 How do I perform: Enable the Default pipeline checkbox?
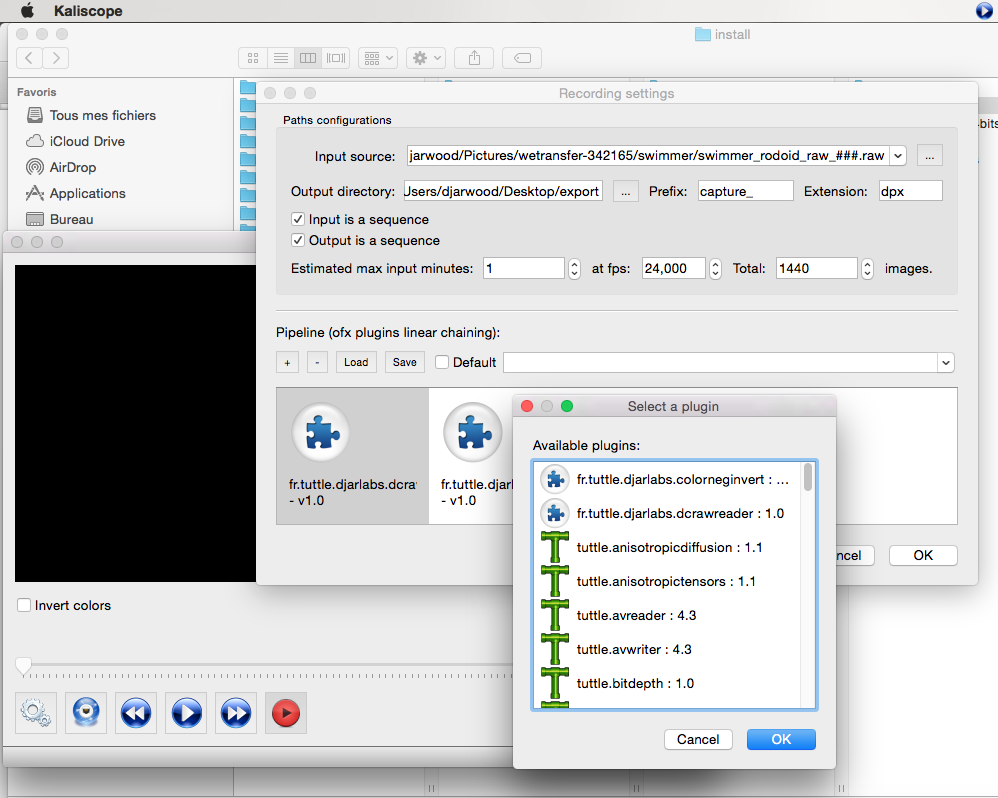click(x=442, y=362)
